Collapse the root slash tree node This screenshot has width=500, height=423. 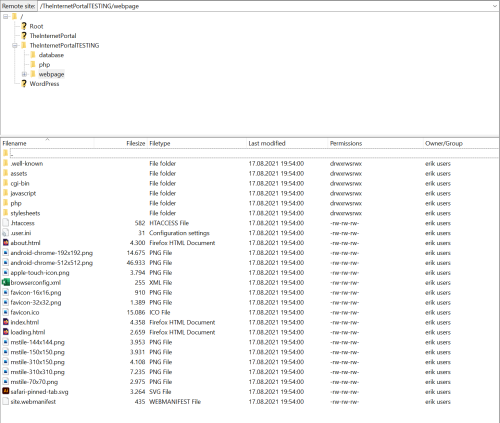click(6, 16)
